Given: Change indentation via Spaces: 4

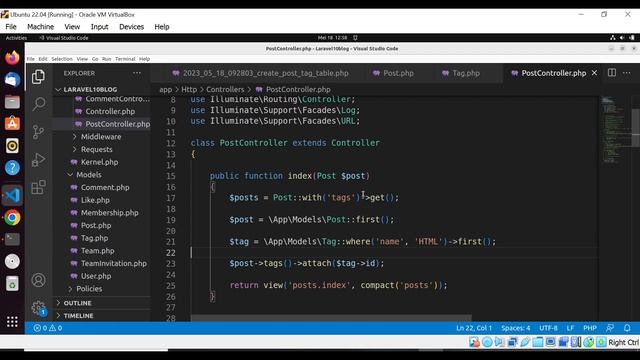Looking at the screenshot, I should coord(516,328).
